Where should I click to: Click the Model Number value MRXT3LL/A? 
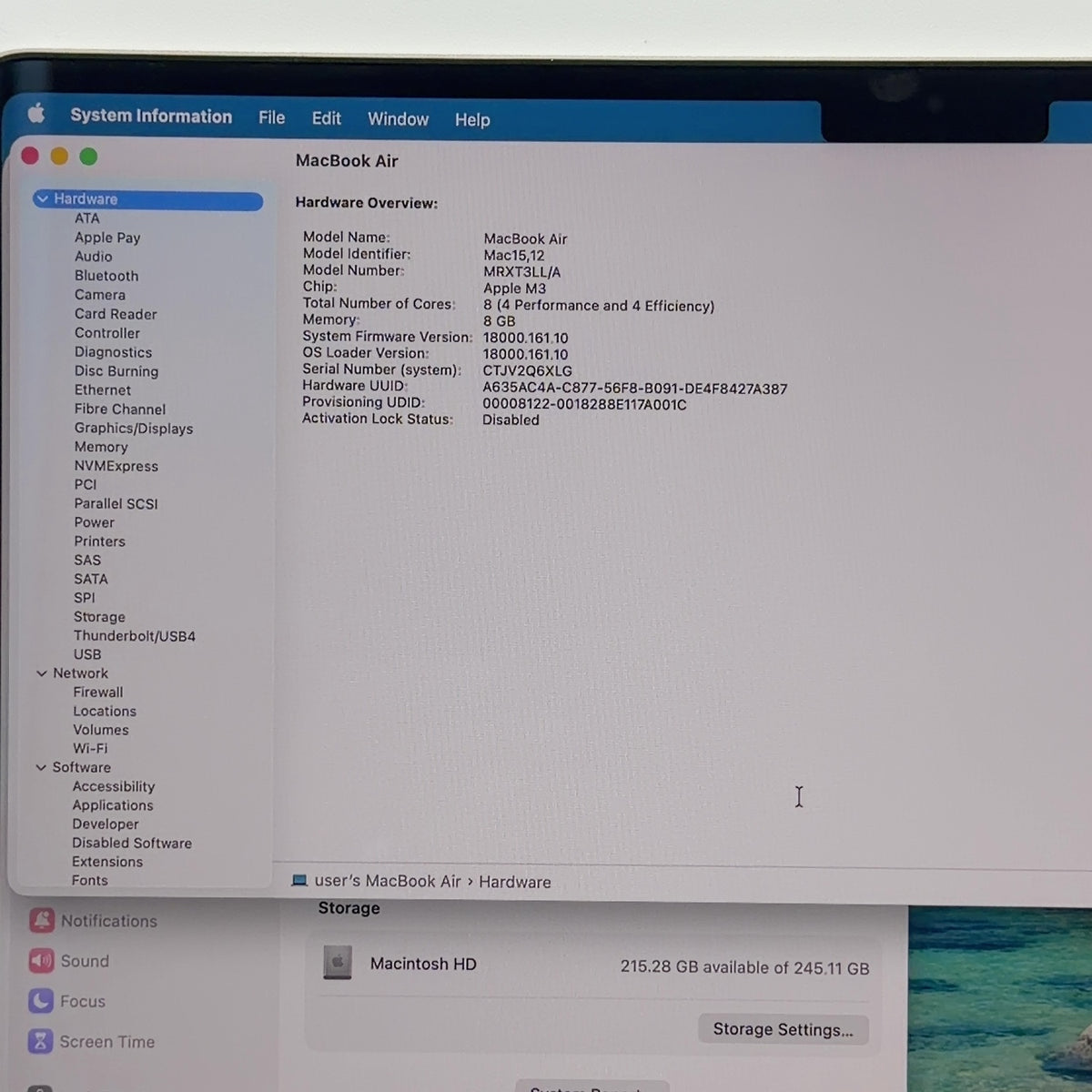click(x=522, y=272)
